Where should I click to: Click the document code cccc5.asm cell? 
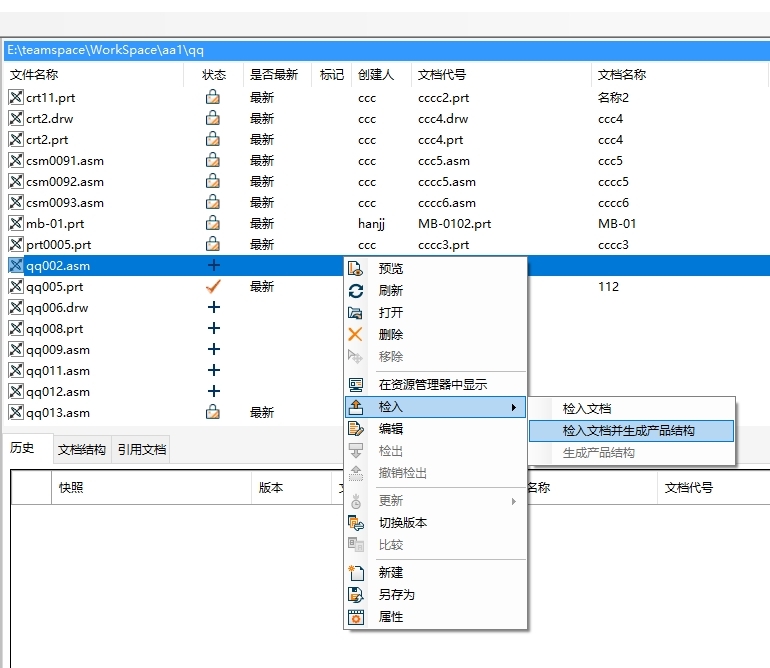pos(447,182)
